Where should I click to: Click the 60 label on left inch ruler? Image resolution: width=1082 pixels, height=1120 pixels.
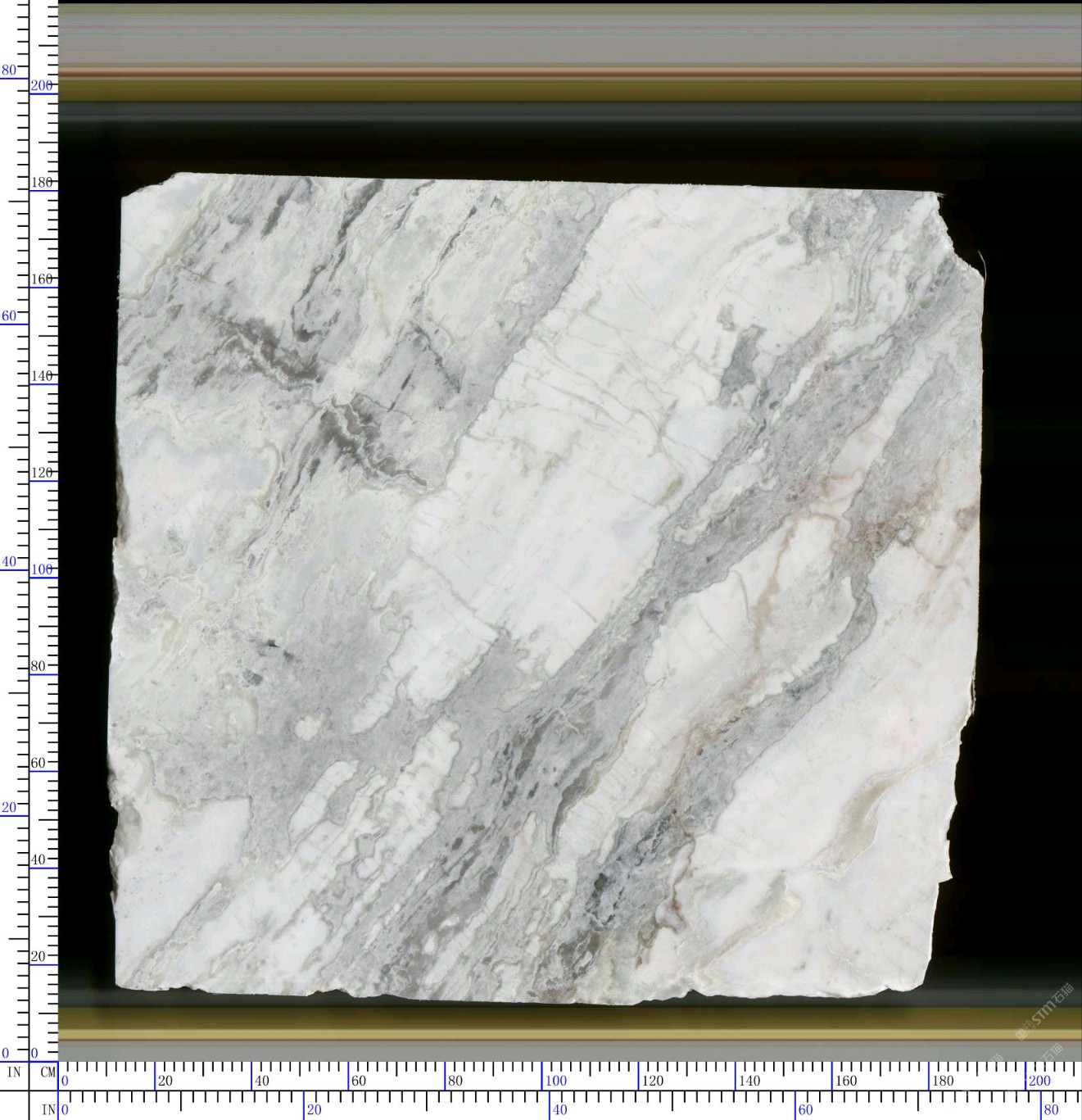(x=8, y=316)
